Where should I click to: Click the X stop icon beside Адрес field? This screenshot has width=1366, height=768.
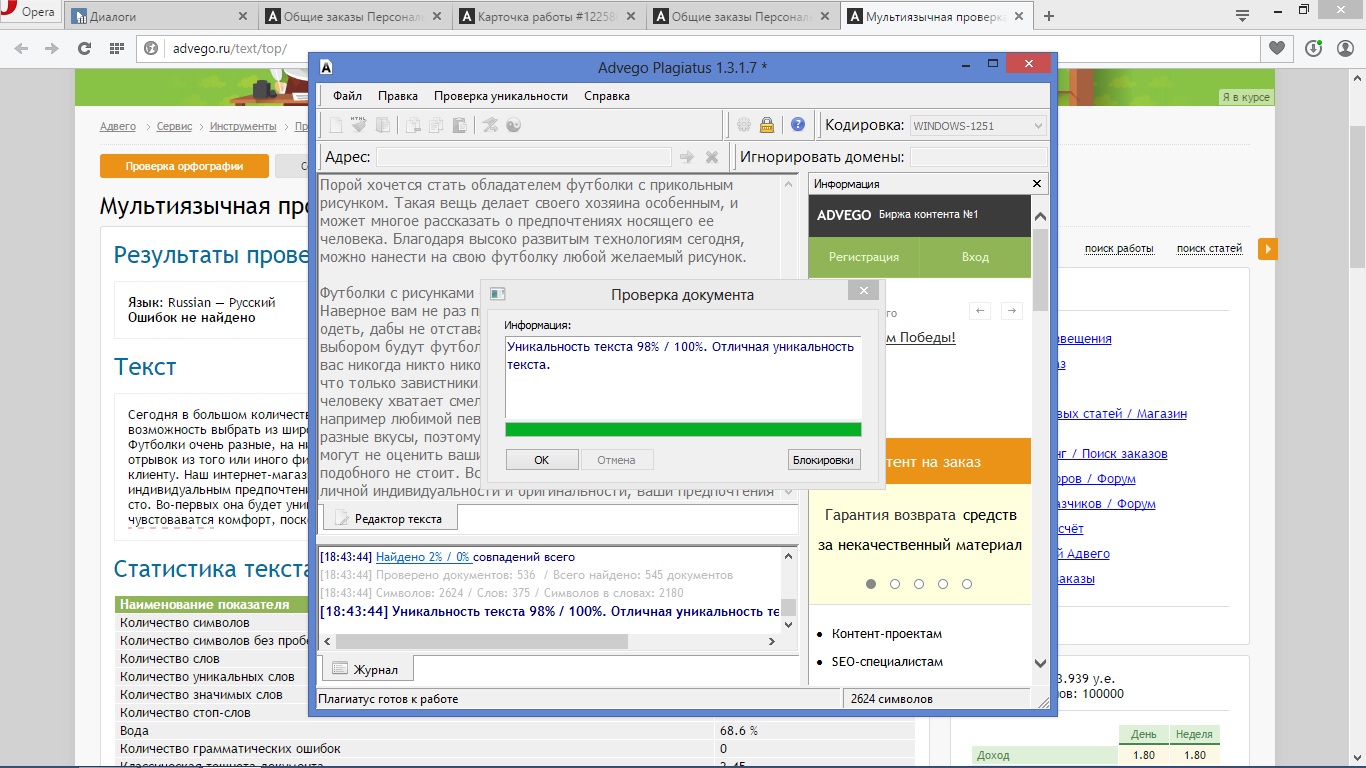tap(712, 157)
